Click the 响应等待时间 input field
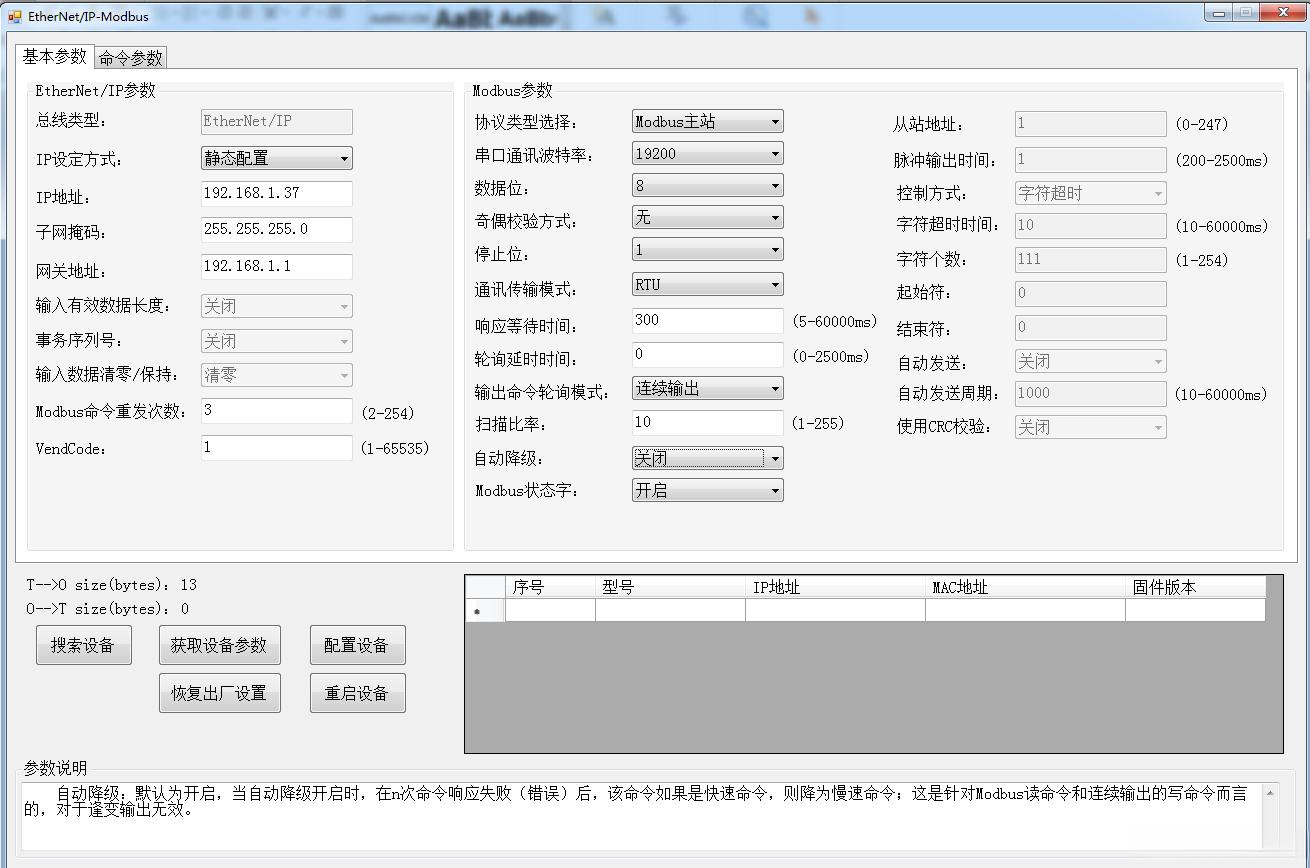Viewport: 1310px width, 868px height. pos(708,321)
